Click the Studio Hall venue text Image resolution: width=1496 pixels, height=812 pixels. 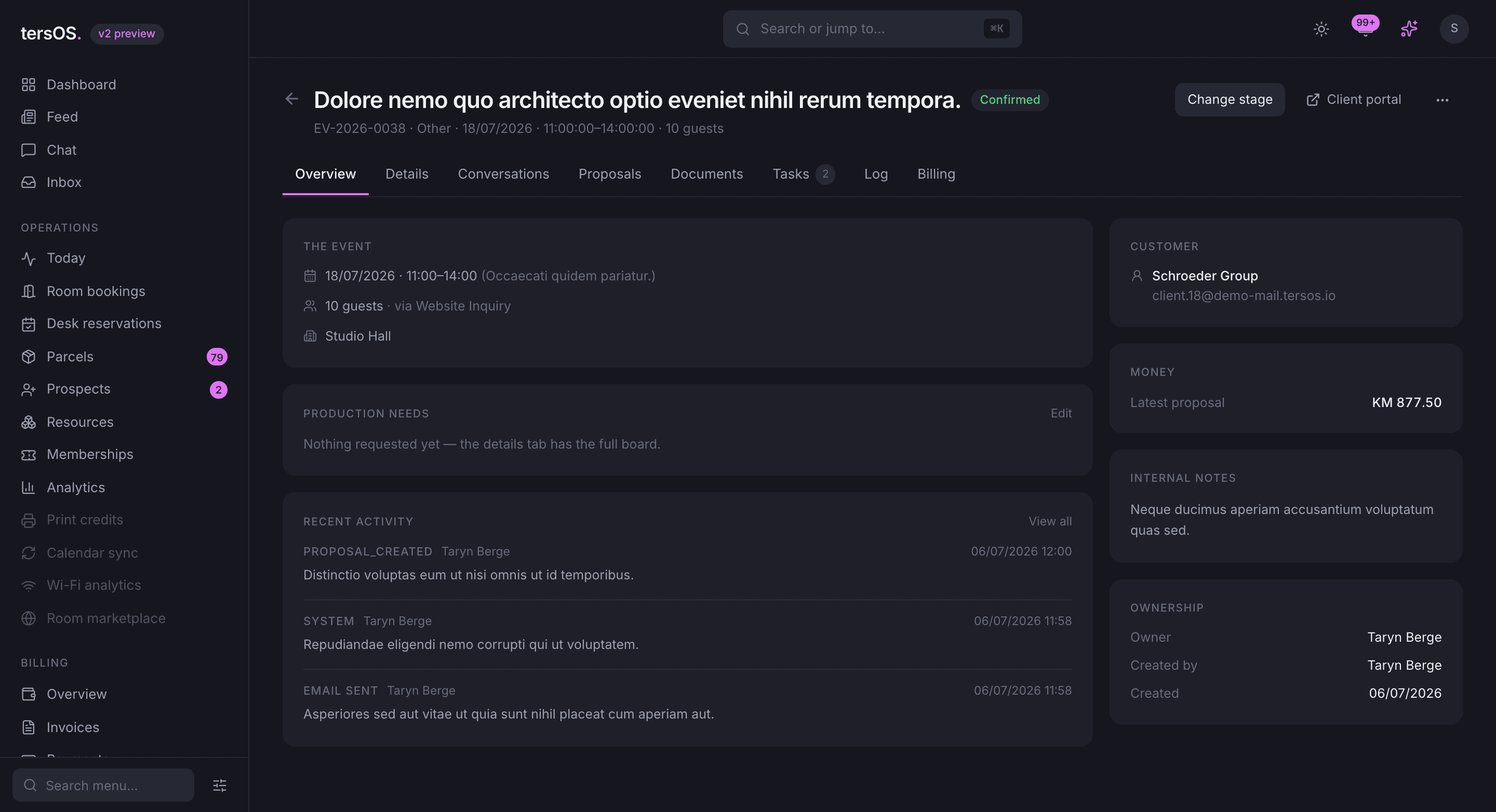[x=358, y=336]
